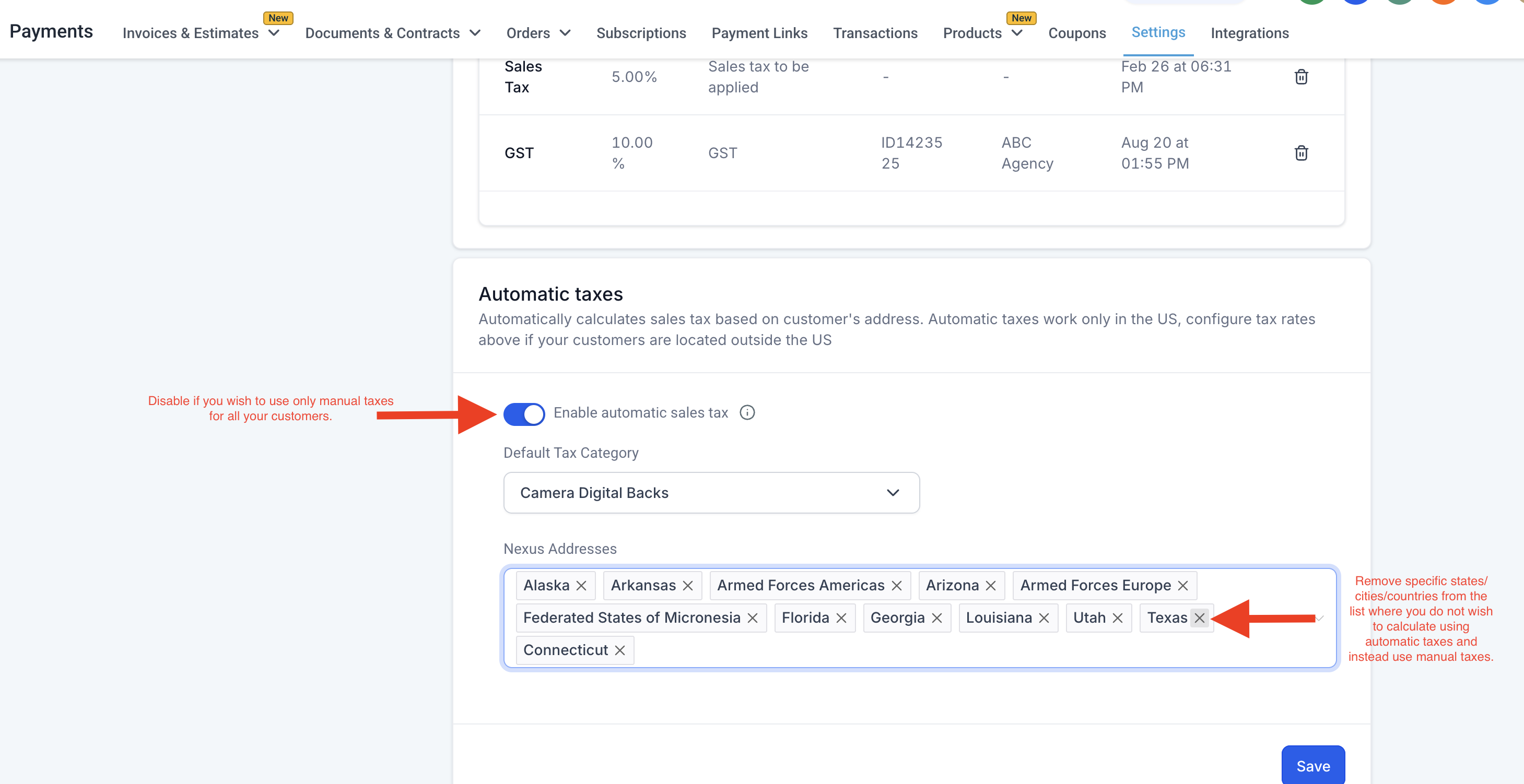This screenshot has width=1524, height=784.
Task: Open the Coupons page
Action: pos(1077,33)
